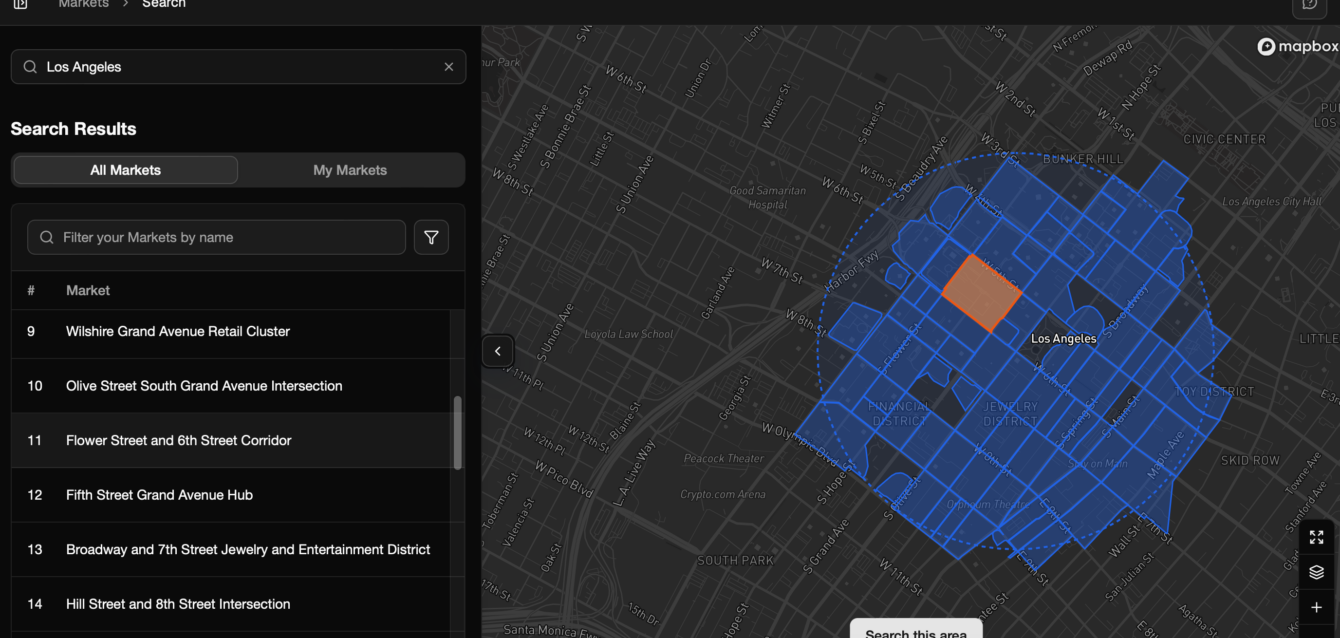Click the Loyola Law School map label

pyautogui.click(x=629, y=334)
